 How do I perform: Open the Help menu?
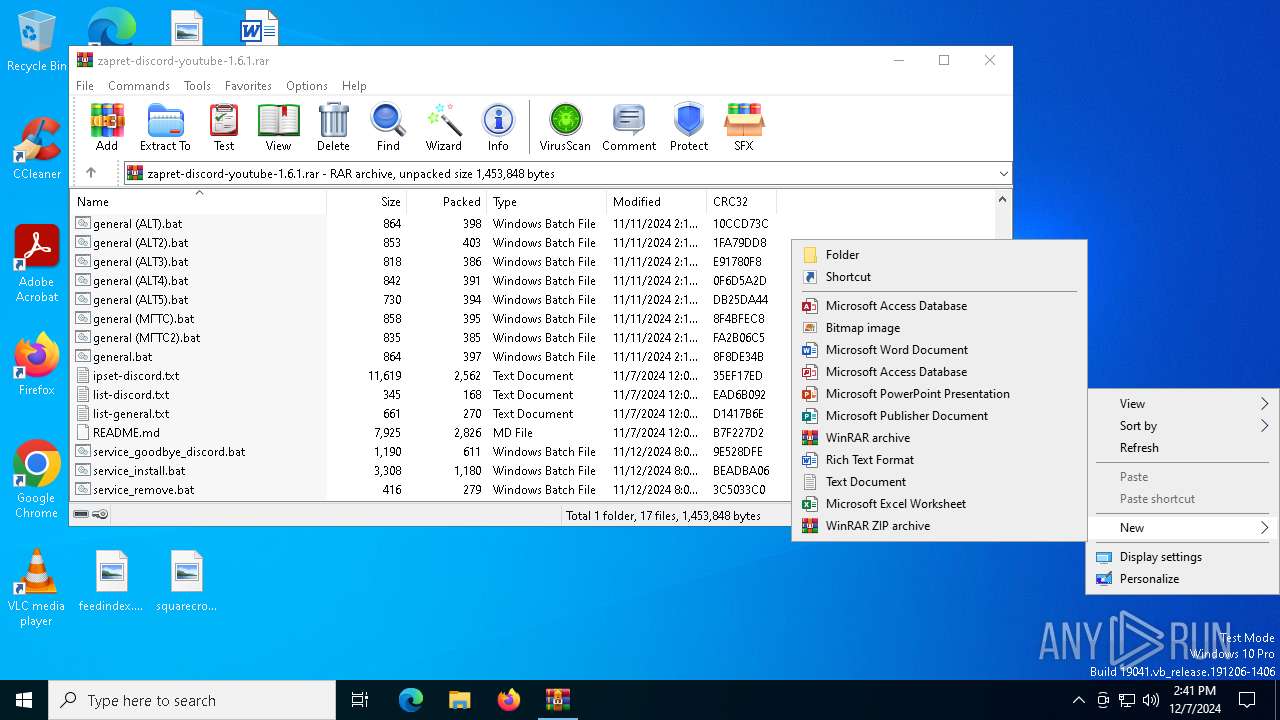354,86
